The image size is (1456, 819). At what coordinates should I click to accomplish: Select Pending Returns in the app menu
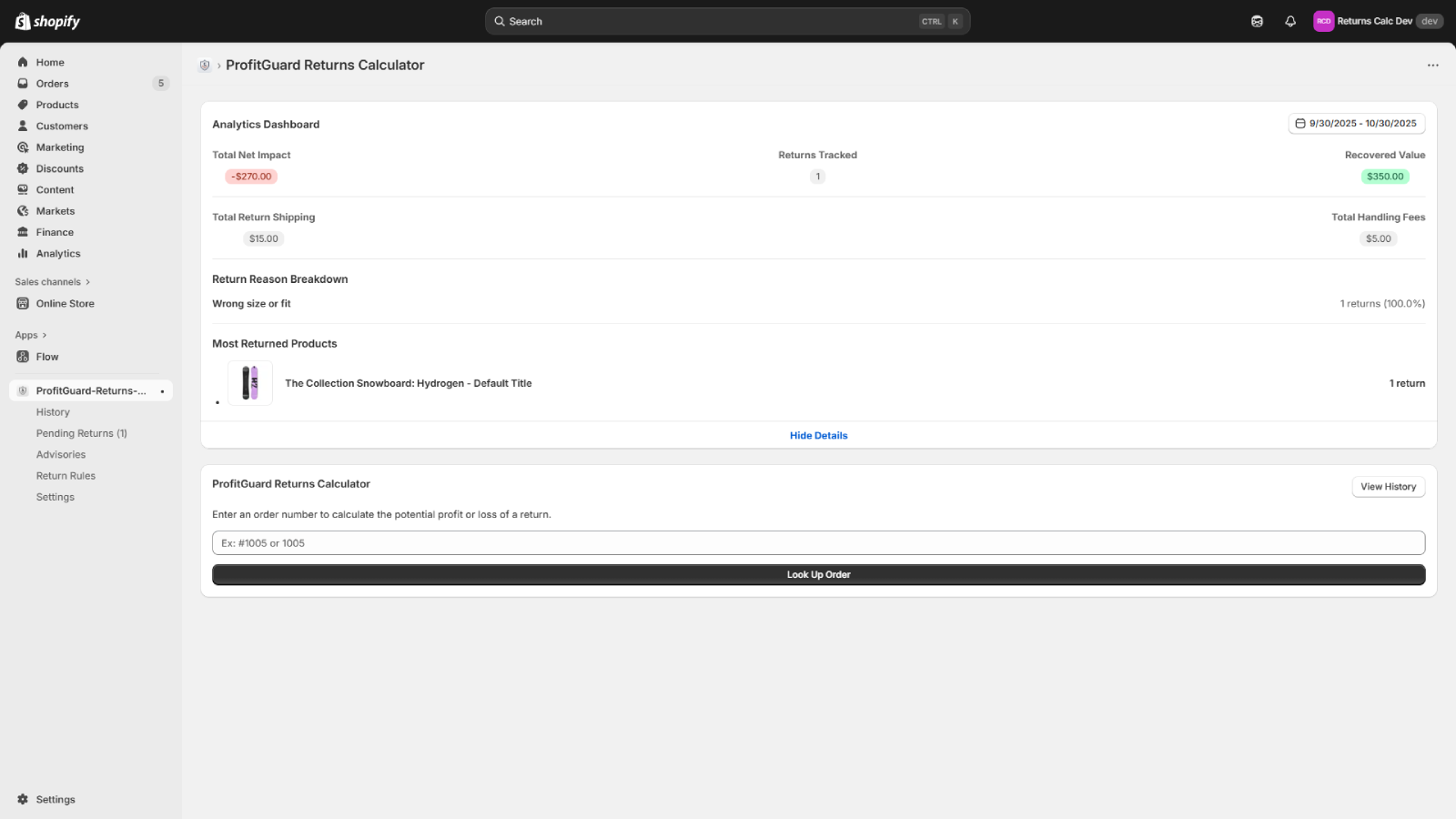81,432
